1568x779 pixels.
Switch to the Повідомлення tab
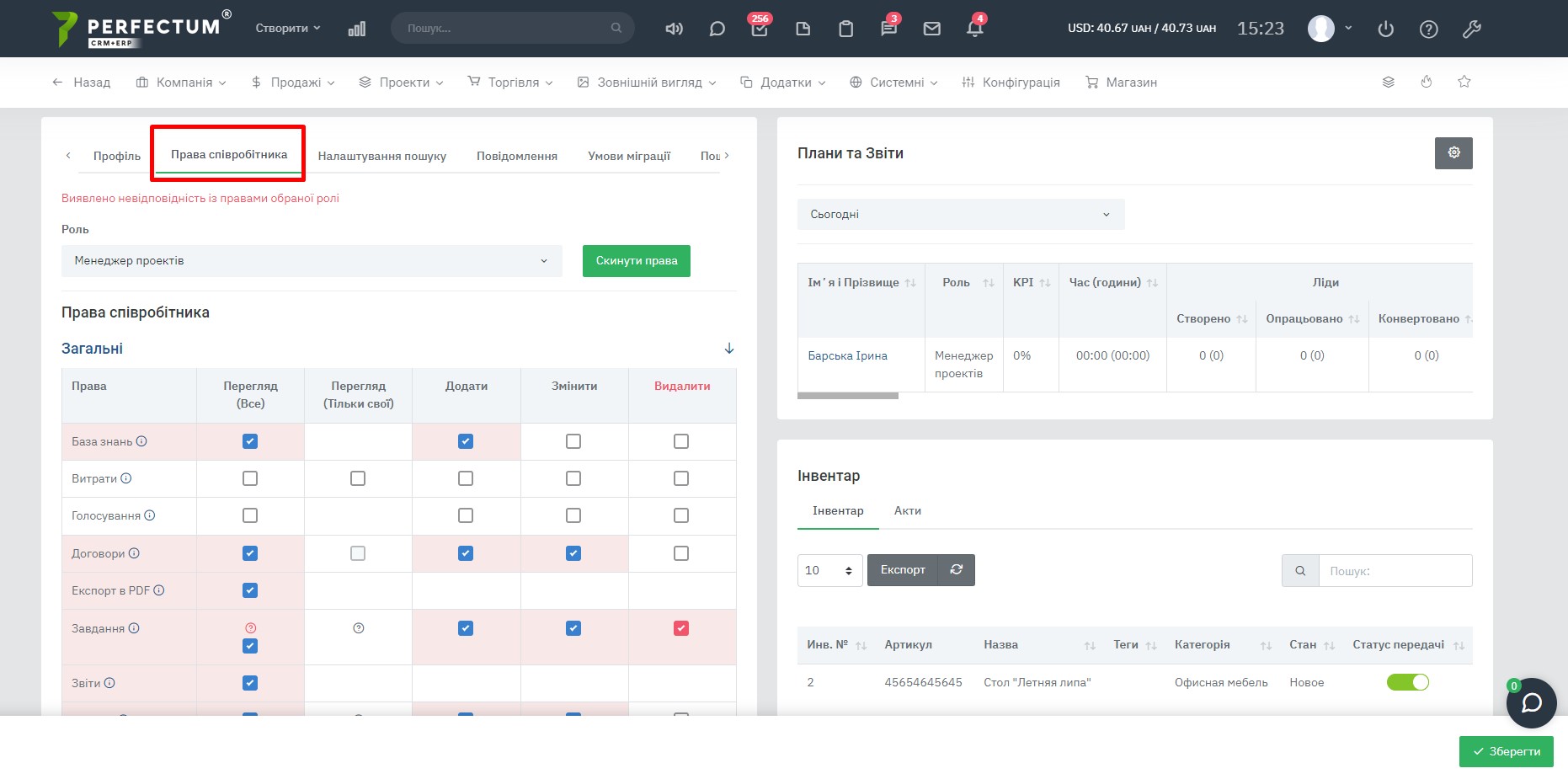(516, 156)
